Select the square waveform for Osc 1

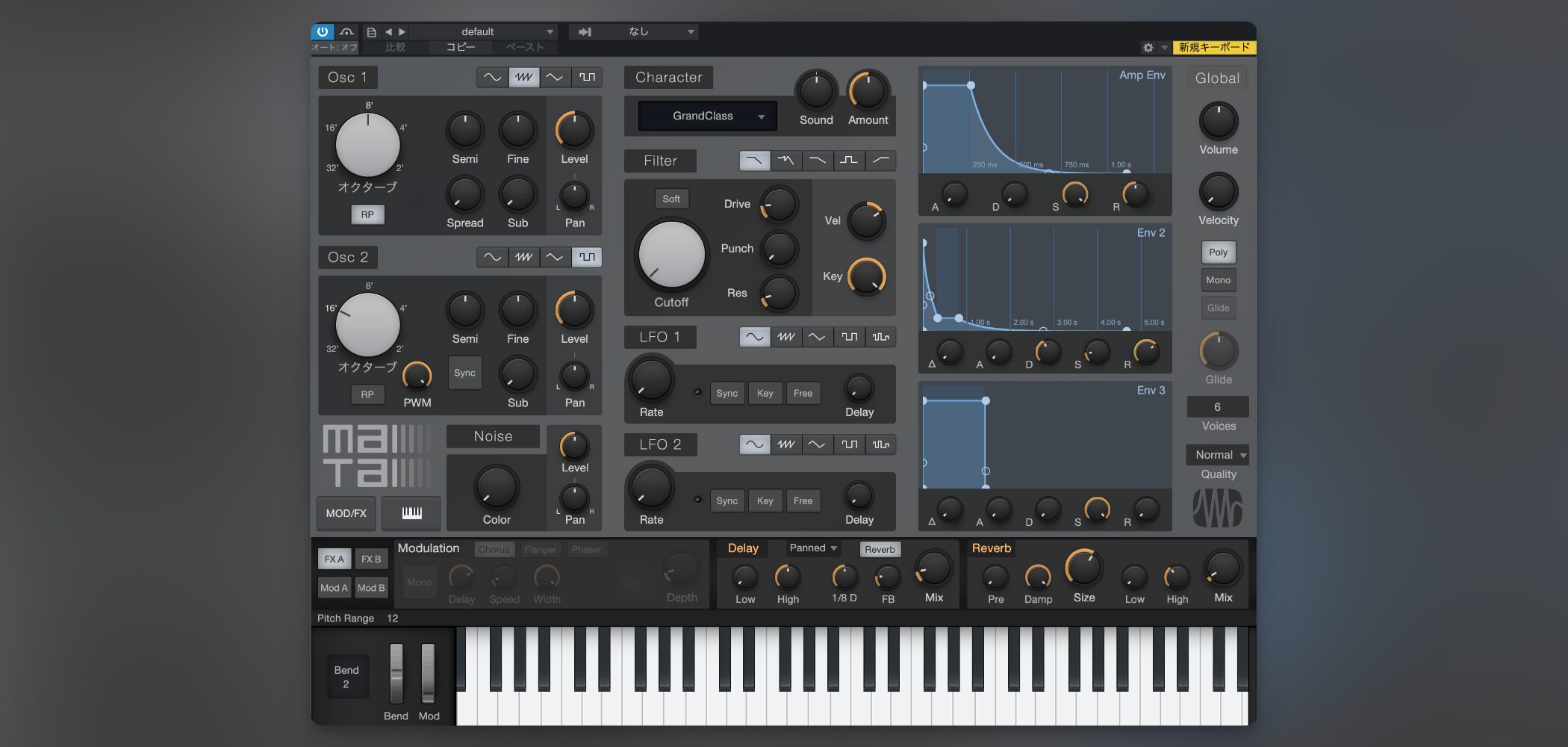(587, 77)
